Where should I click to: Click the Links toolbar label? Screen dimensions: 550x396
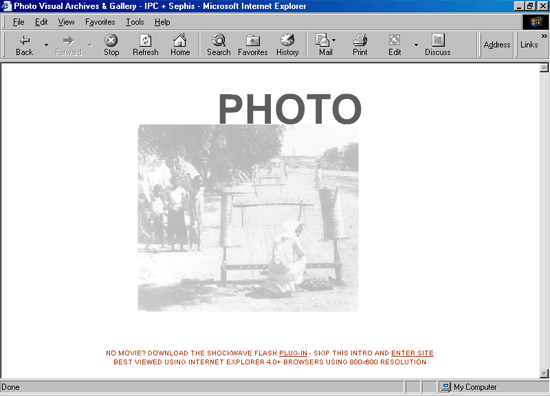click(529, 45)
